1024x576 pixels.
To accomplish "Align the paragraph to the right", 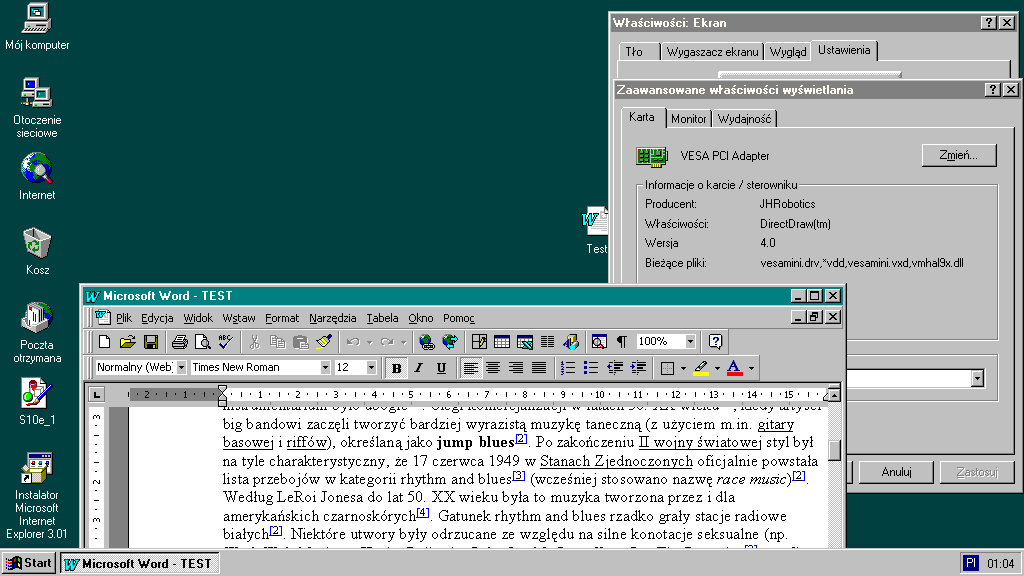I will pyautogui.click(x=516, y=368).
